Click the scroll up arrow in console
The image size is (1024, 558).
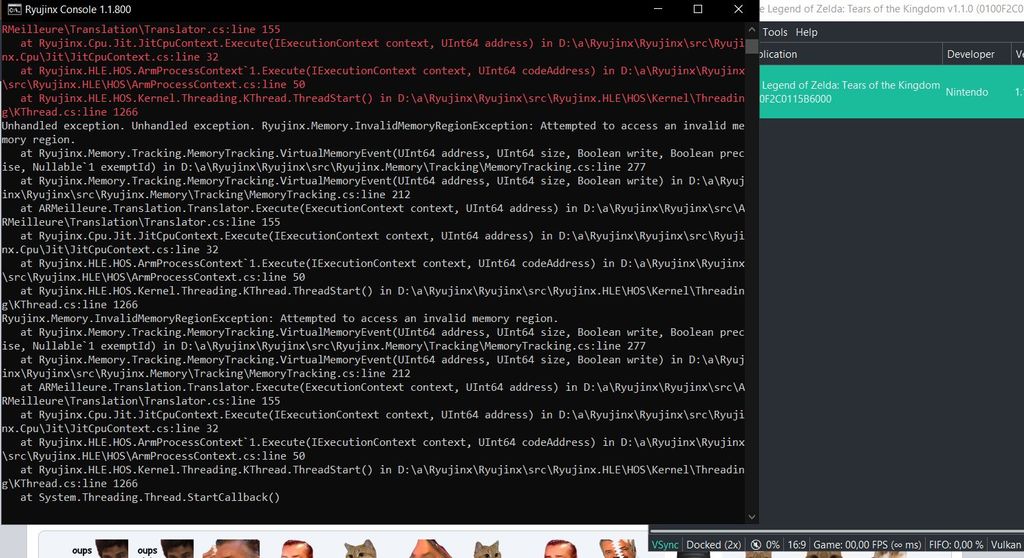tap(752, 31)
